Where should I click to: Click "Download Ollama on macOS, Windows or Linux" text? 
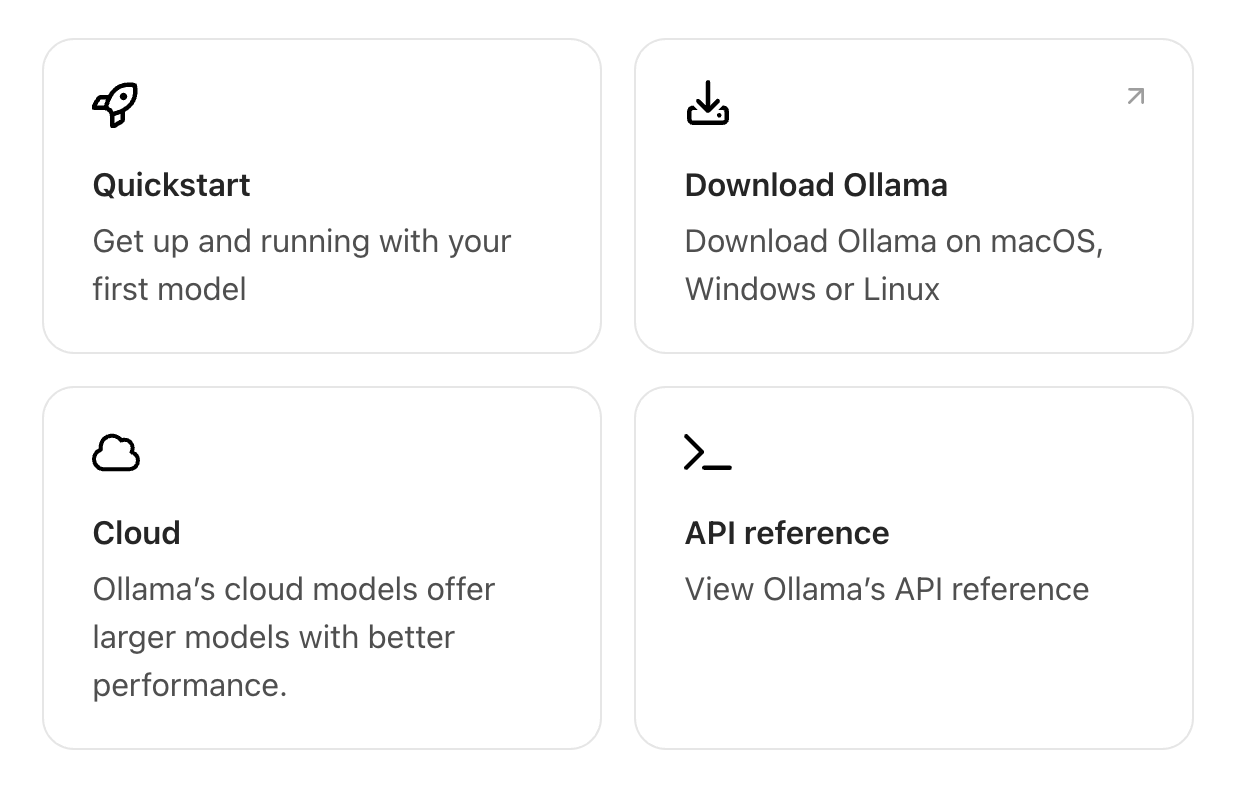click(x=893, y=242)
